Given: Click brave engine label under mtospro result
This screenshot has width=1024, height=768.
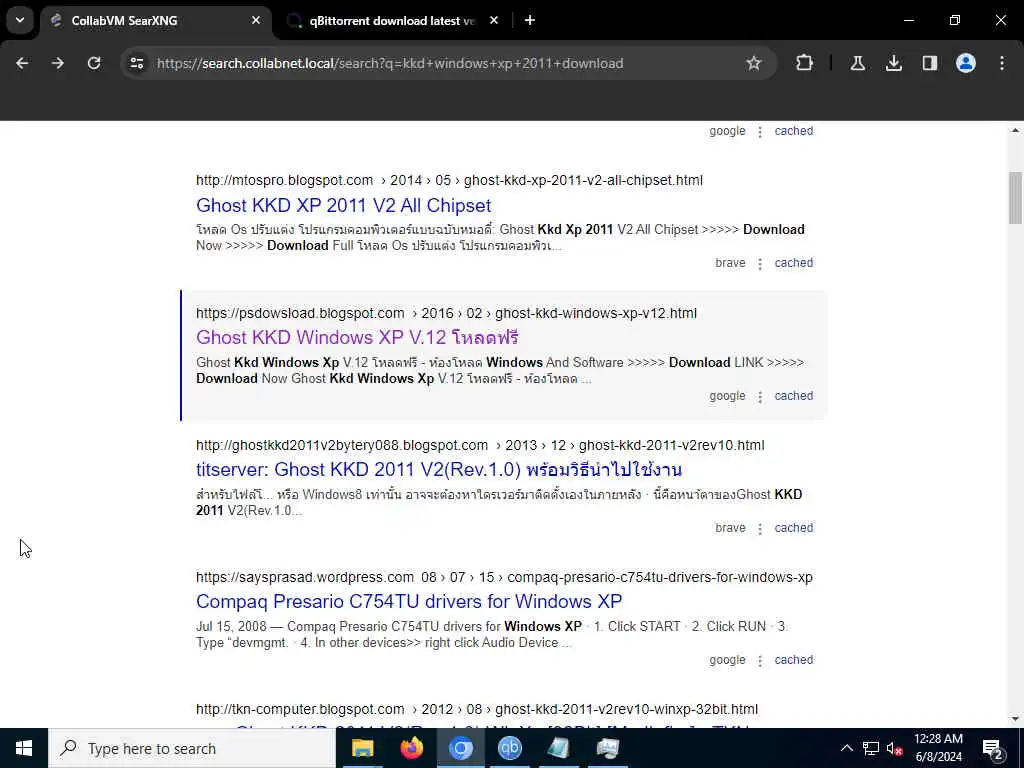Looking at the screenshot, I should click(730, 263).
